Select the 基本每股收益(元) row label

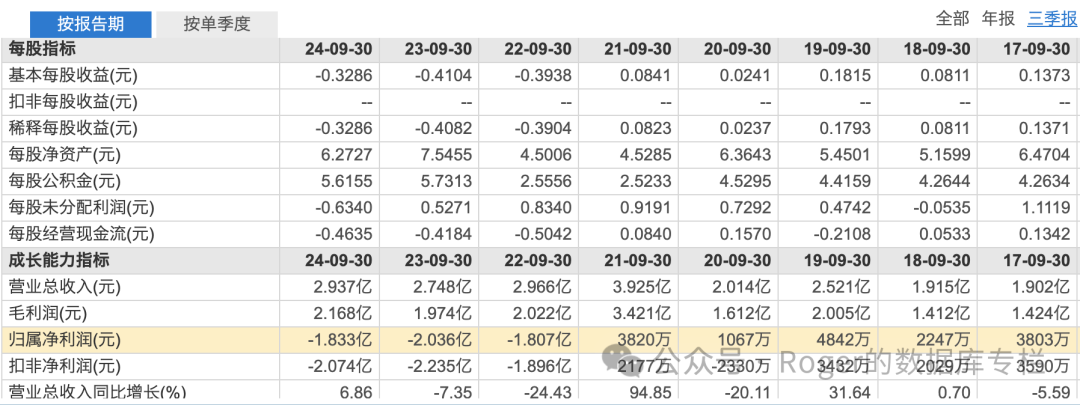pos(71,75)
